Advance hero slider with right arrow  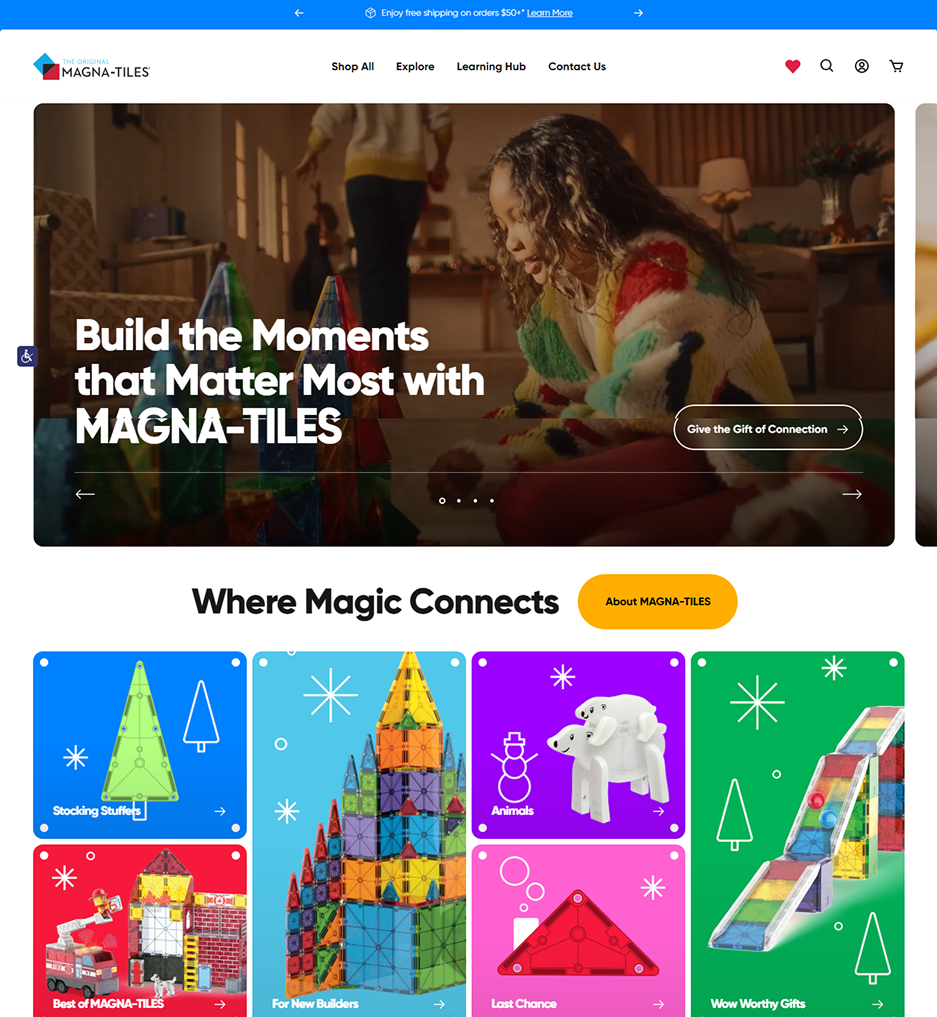tap(851, 494)
